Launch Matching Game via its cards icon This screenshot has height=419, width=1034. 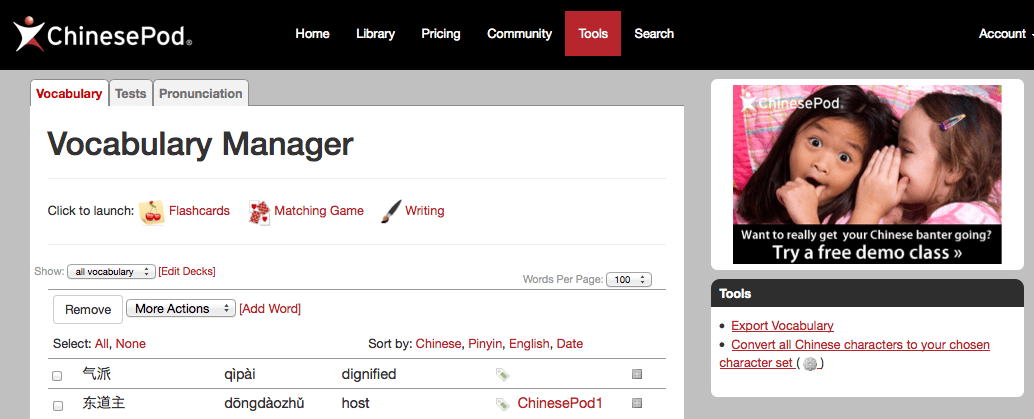(x=259, y=212)
